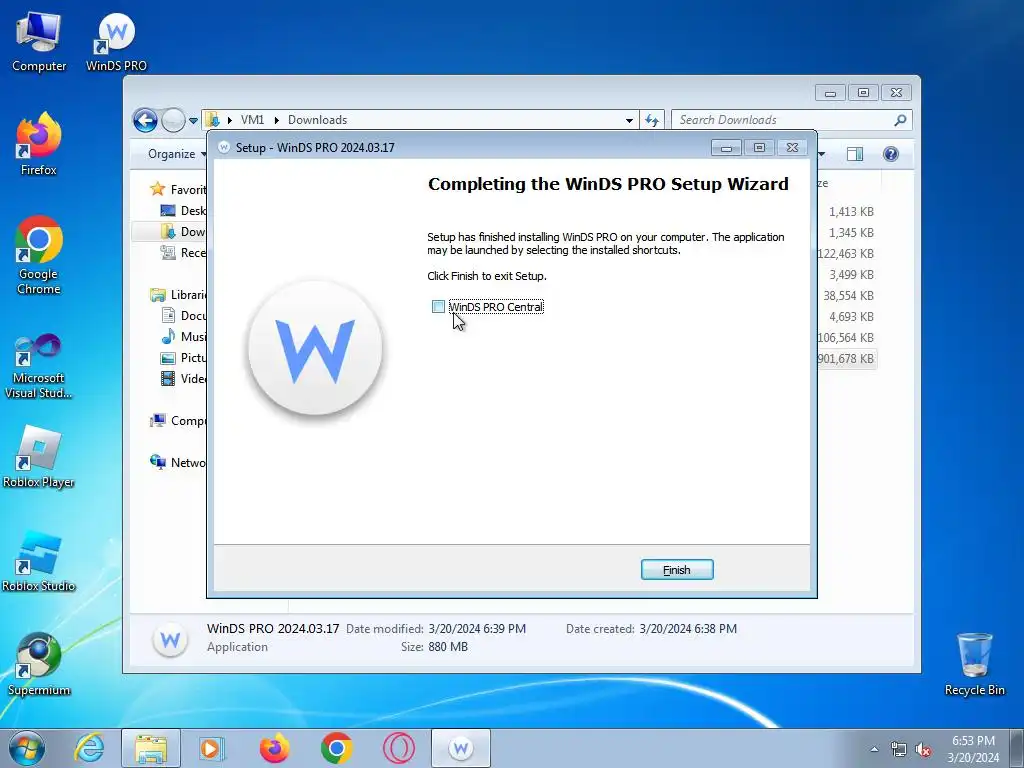The width and height of the screenshot is (1024, 768).
Task: Open the taskbar clock and date
Action: point(973,749)
